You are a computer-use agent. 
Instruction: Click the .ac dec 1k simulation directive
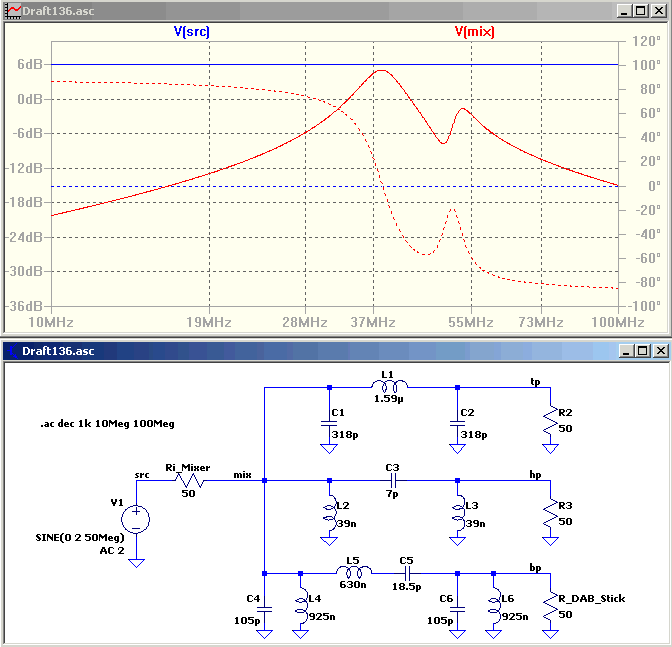pyautogui.click(x=107, y=424)
